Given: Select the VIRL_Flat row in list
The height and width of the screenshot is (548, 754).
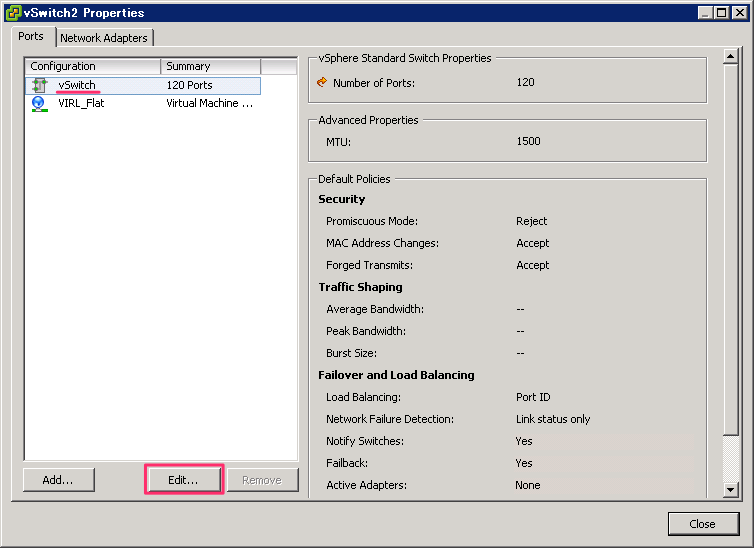Looking at the screenshot, I should [143, 104].
